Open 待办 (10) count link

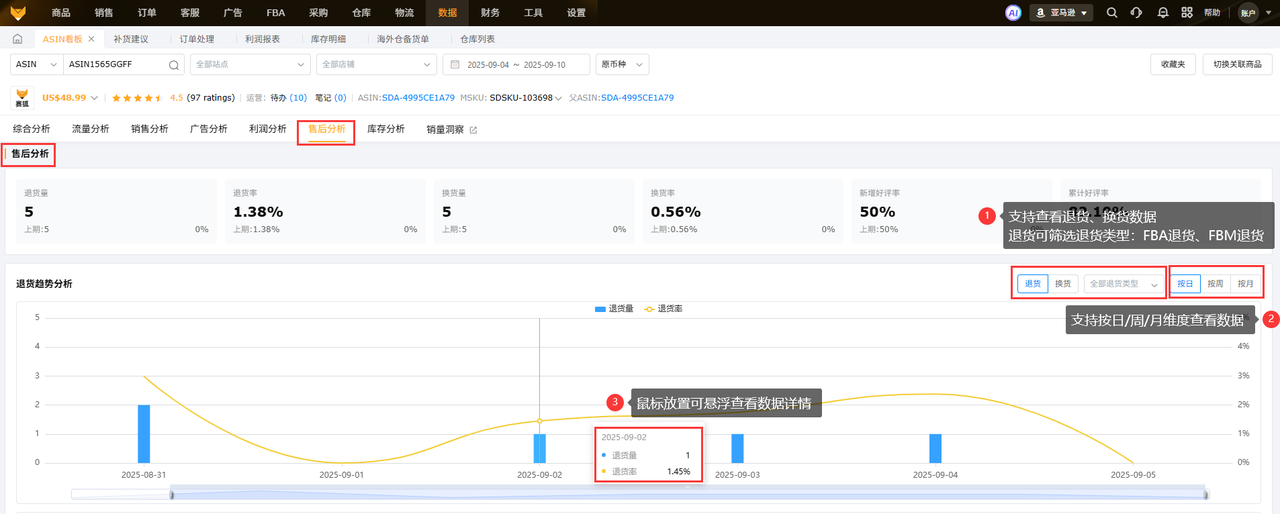pyautogui.click(x=289, y=99)
